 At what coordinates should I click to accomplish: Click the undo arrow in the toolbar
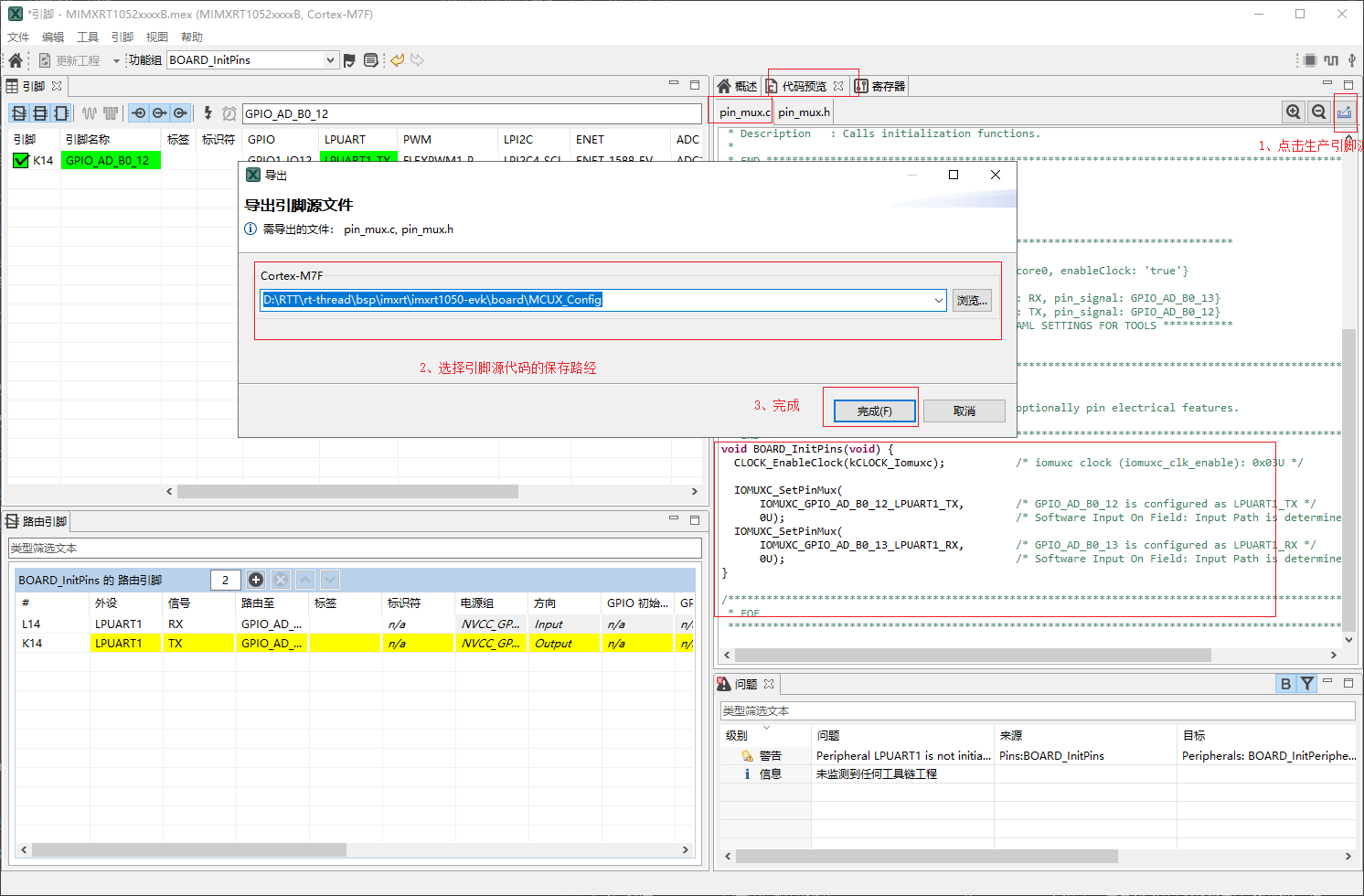tap(397, 60)
